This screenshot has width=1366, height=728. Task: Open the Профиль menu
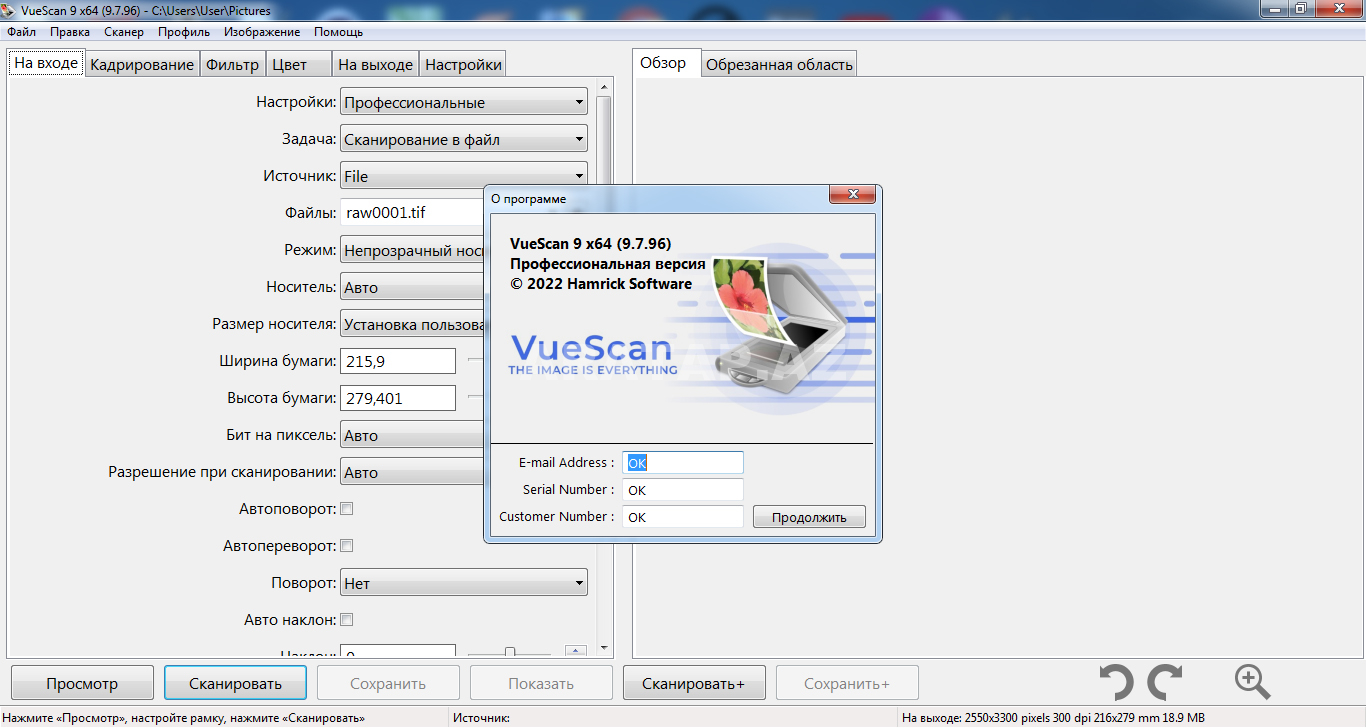[184, 32]
